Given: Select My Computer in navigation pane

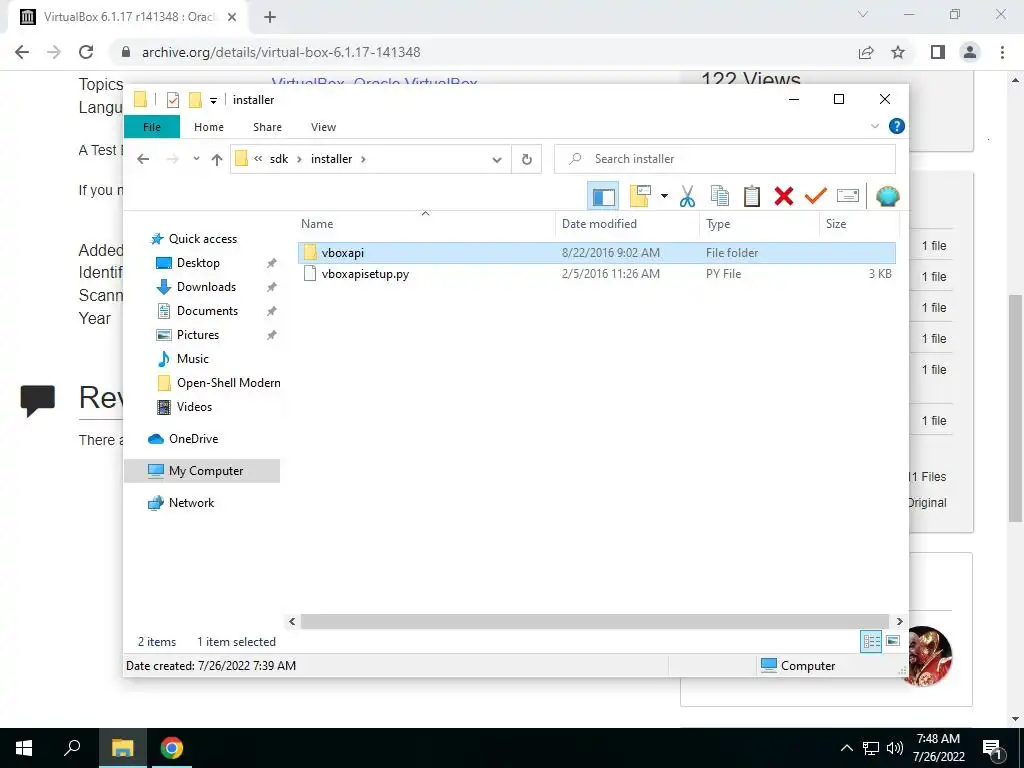Looking at the screenshot, I should click(x=202, y=471).
